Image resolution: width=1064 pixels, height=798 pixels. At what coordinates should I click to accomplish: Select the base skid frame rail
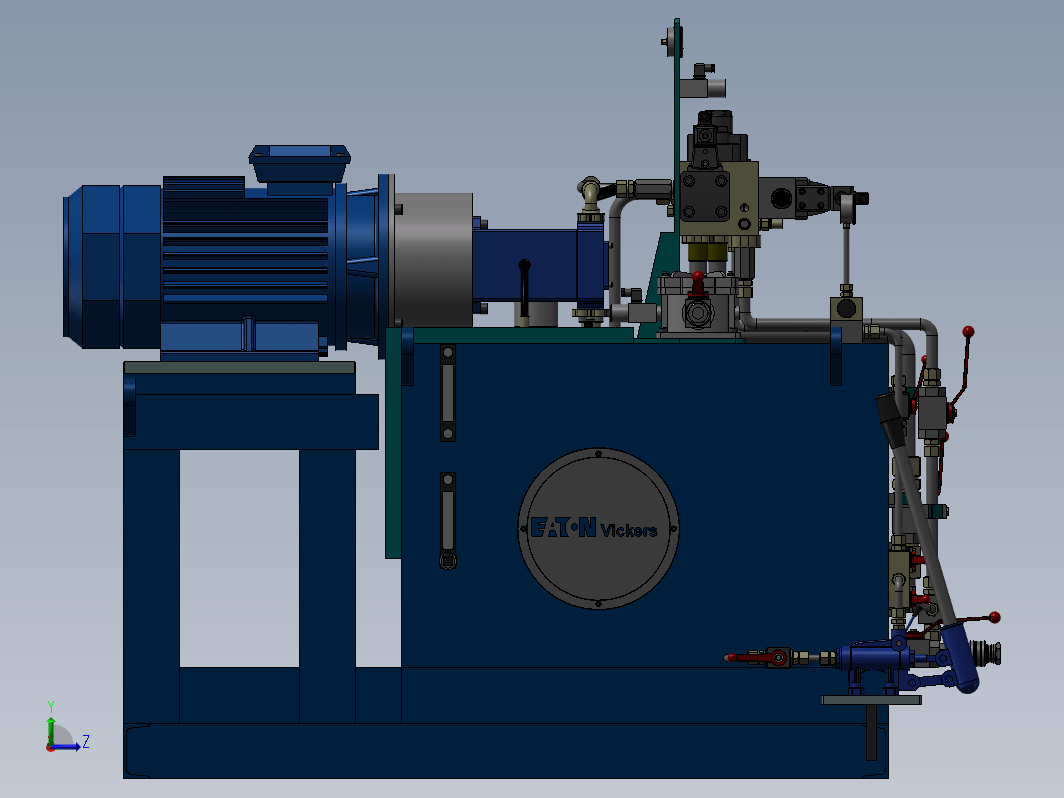(x=506, y=750)
